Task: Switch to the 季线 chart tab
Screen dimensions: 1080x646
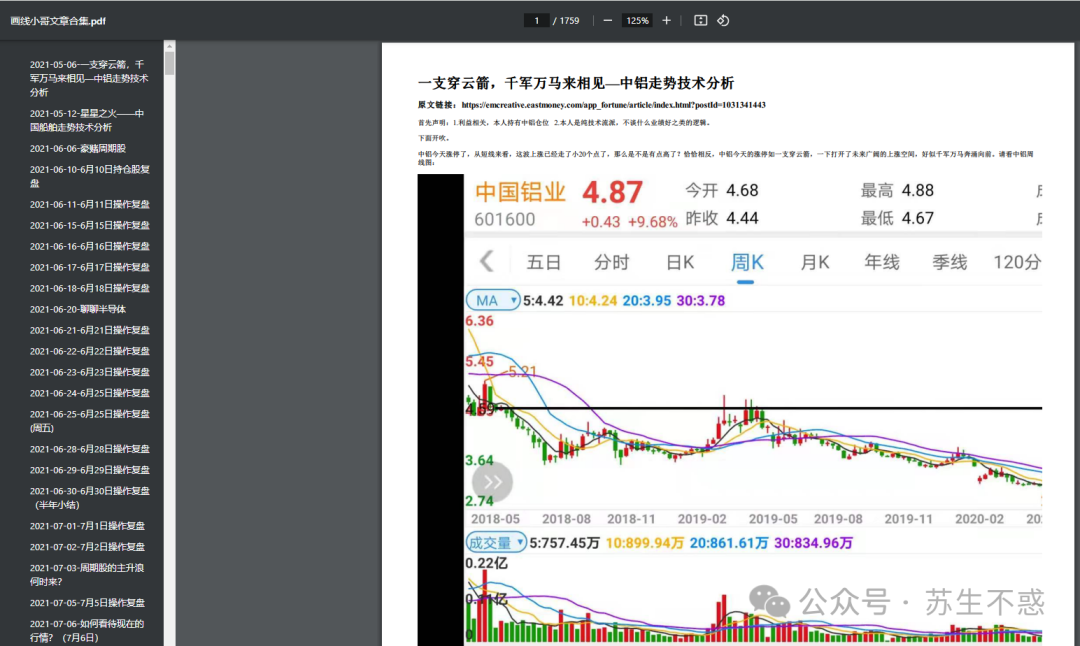Action: [x=949, y=262]
